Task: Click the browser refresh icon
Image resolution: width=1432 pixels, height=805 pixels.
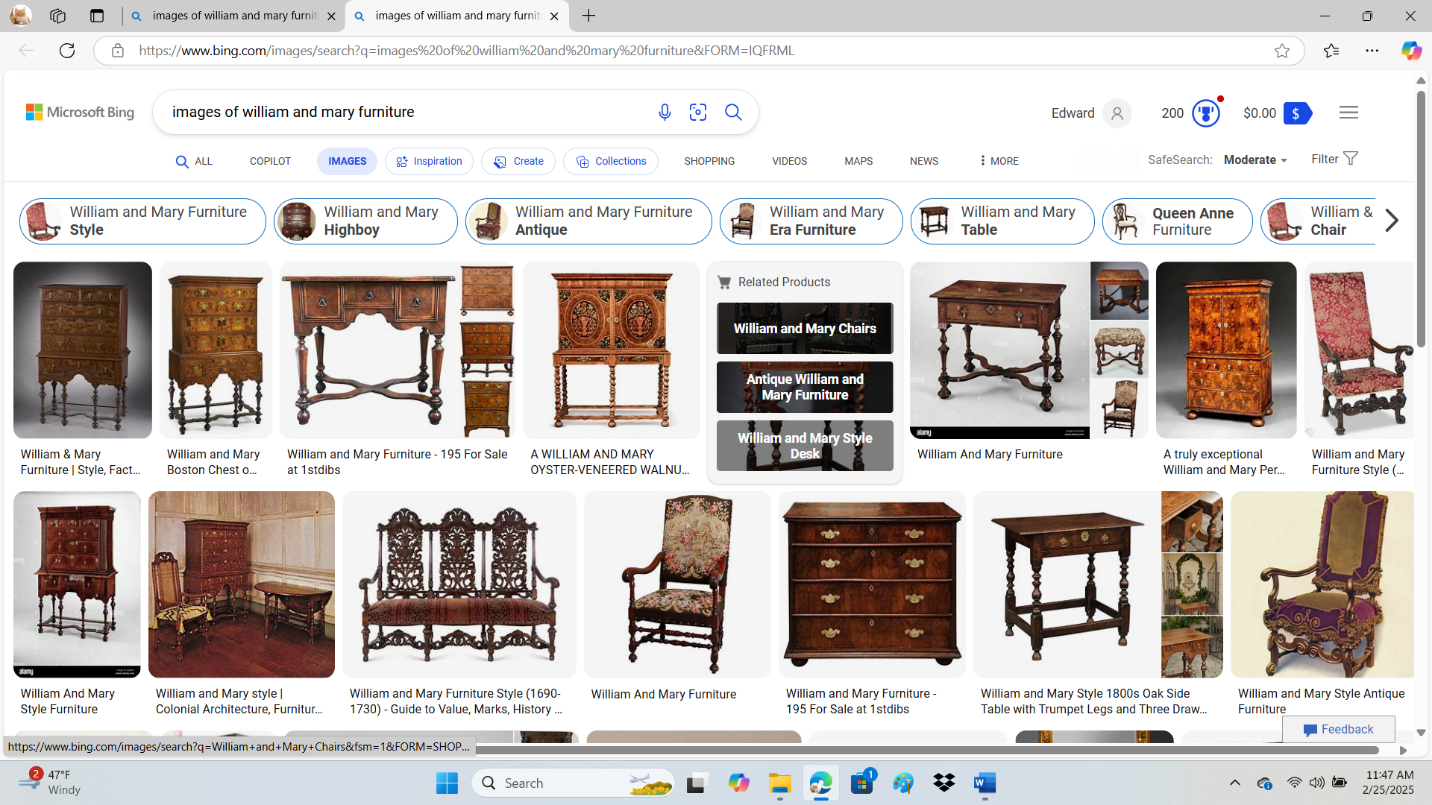Action: (67, 51)
